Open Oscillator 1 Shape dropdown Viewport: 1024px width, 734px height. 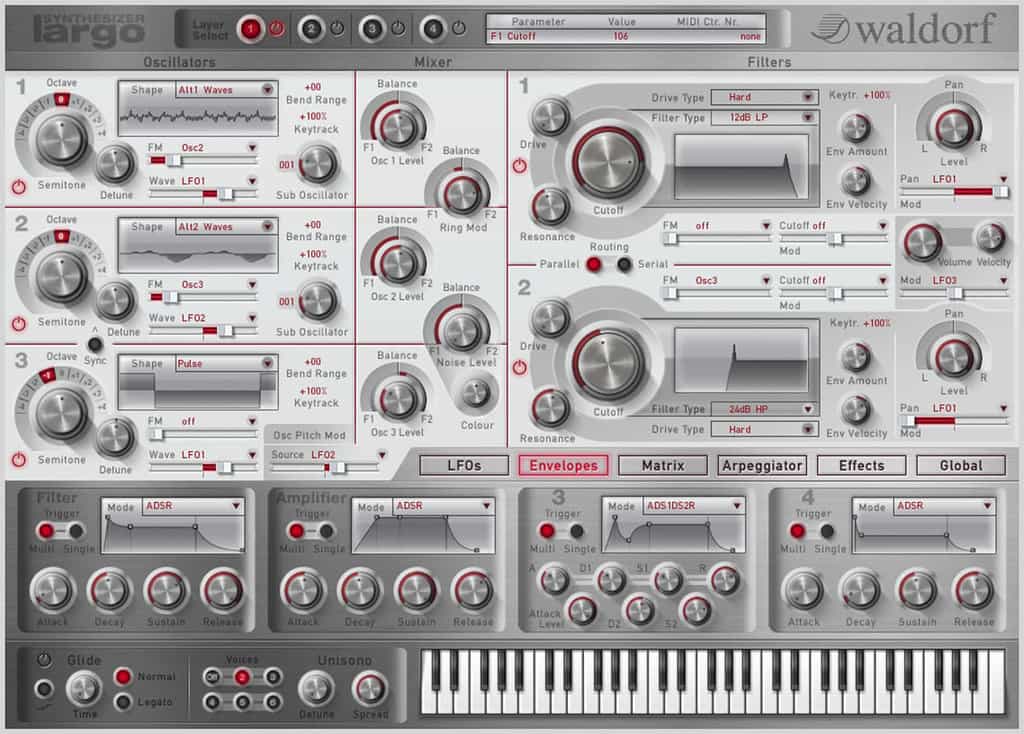coord(225,89)
